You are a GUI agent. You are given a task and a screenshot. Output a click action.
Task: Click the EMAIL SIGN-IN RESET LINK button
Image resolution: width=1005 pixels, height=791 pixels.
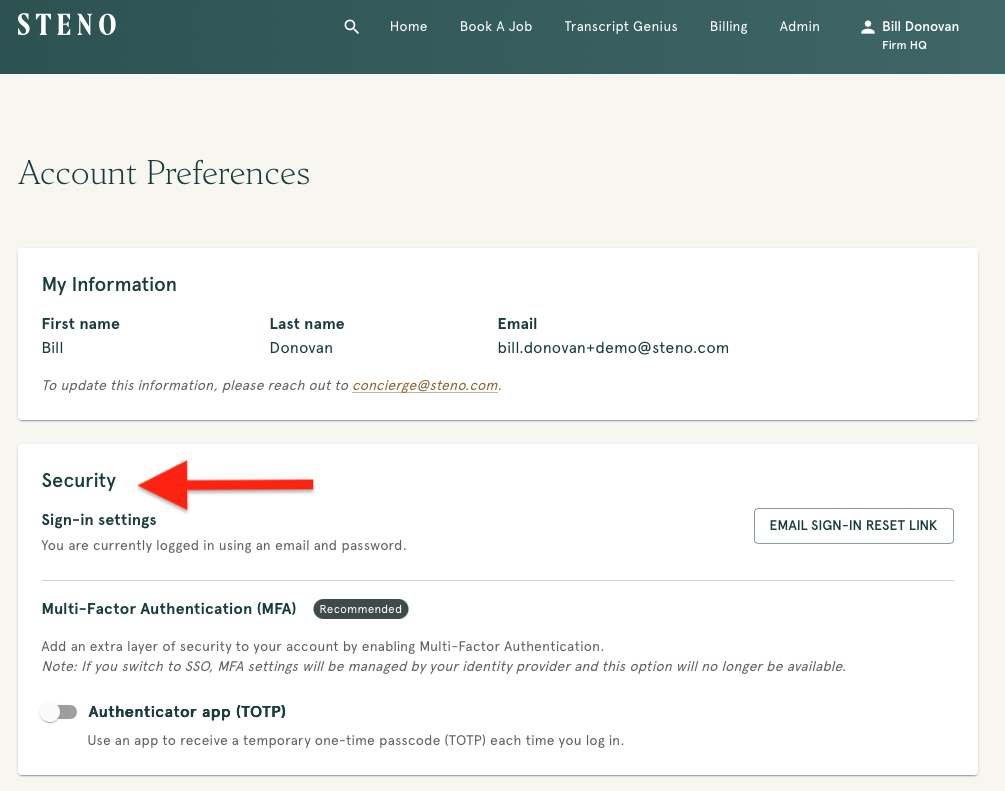tap(853, 525)
